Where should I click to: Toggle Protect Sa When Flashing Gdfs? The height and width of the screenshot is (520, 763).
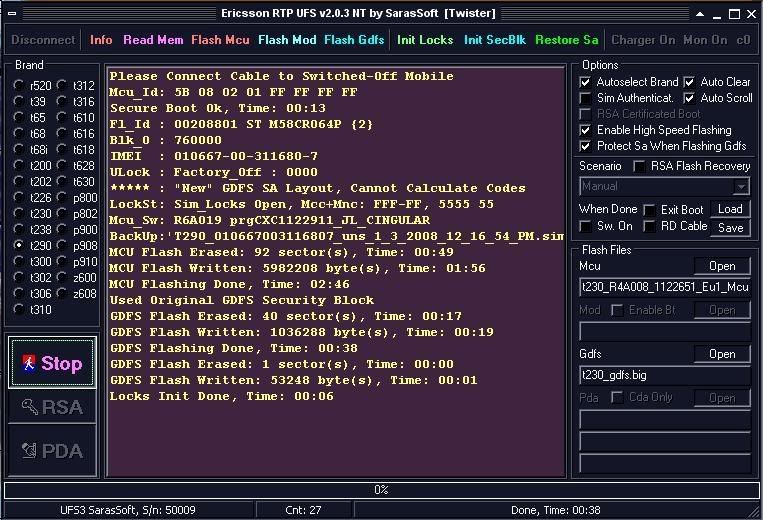click(585, 146)
